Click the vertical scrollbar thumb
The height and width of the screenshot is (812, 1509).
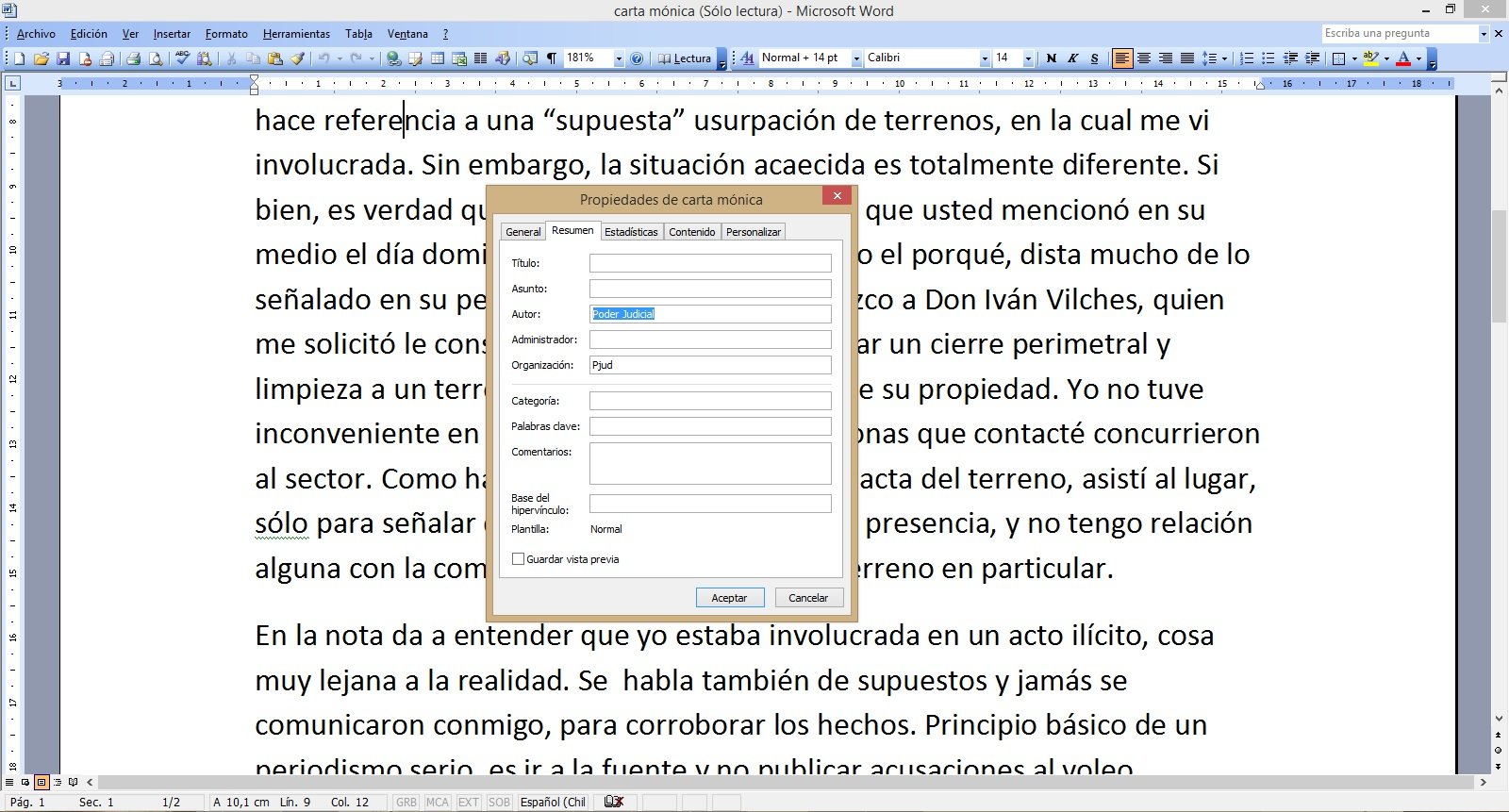pos(1499,266)
